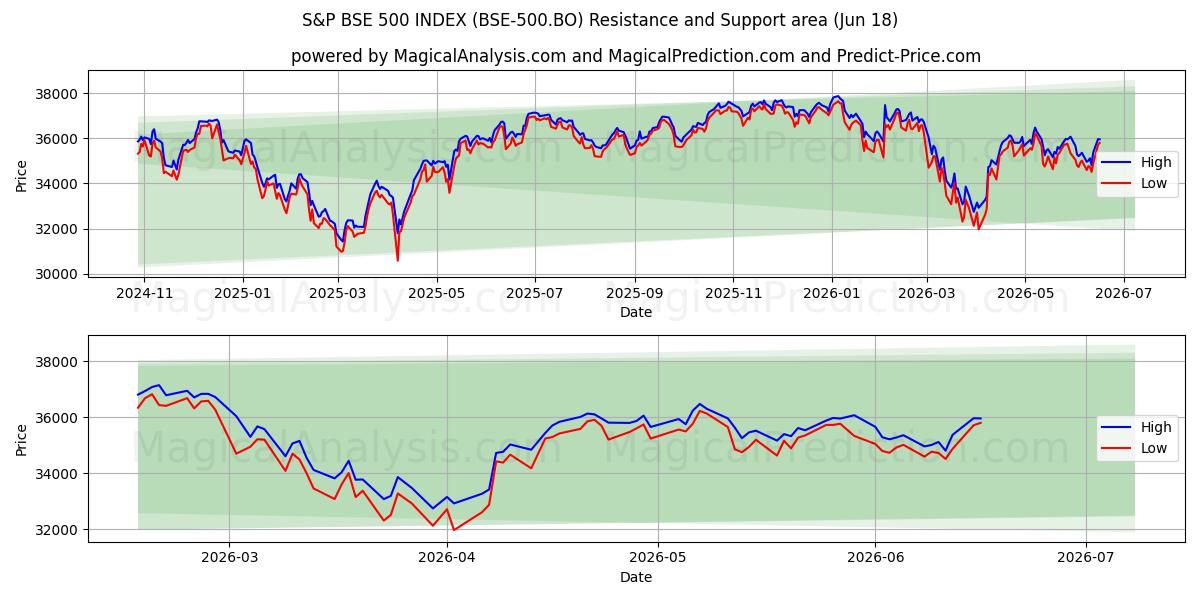Select the 32000 price tick on the top chart

(x=58, y=229)
